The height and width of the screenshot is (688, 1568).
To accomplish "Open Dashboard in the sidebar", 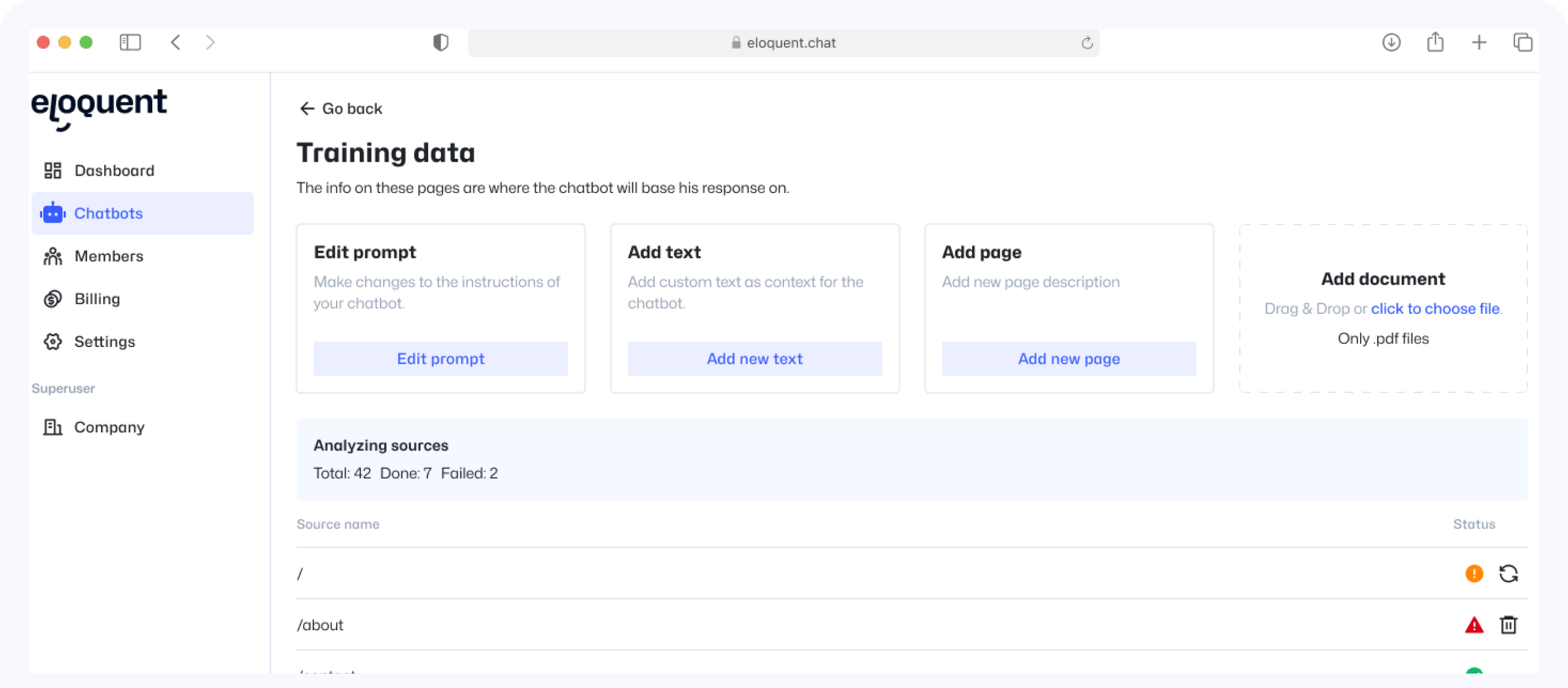I will coord(142,170).
